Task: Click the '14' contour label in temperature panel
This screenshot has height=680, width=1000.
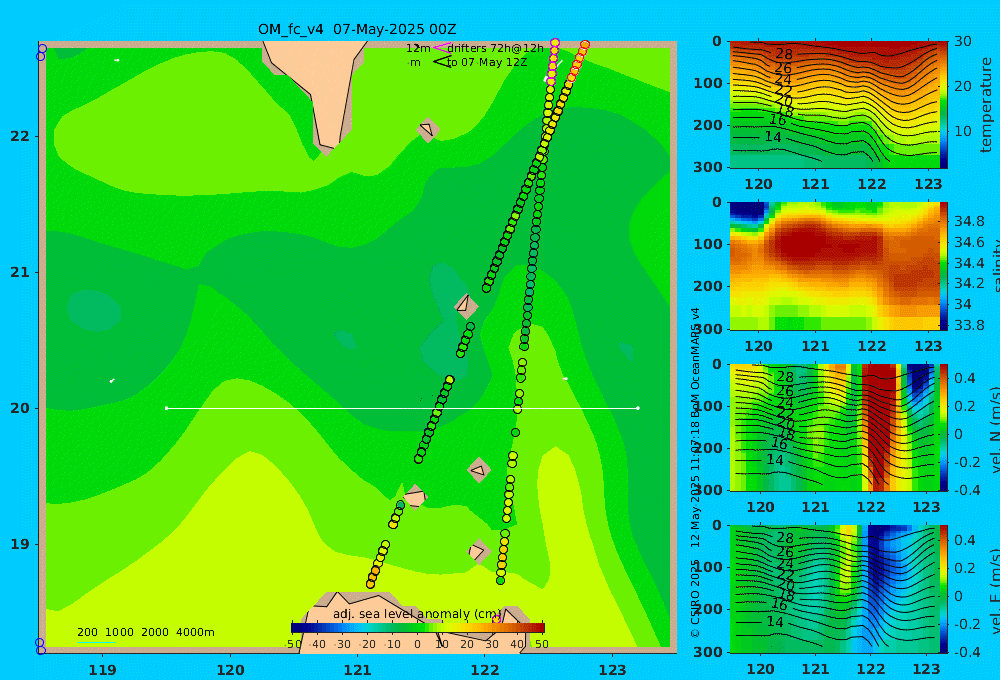Action: [x=773, y=137]
